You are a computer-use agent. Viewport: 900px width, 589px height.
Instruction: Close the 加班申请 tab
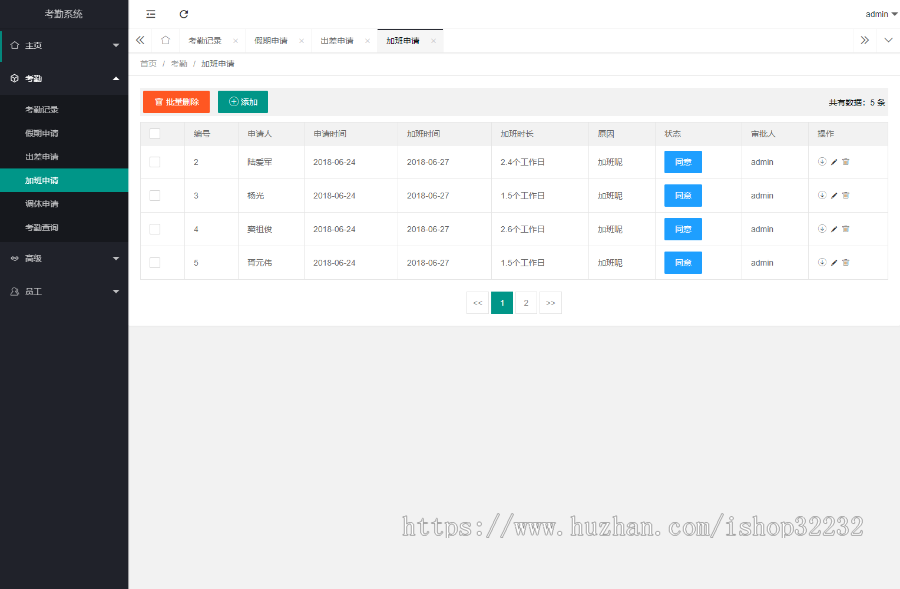(x=433, y=41)
